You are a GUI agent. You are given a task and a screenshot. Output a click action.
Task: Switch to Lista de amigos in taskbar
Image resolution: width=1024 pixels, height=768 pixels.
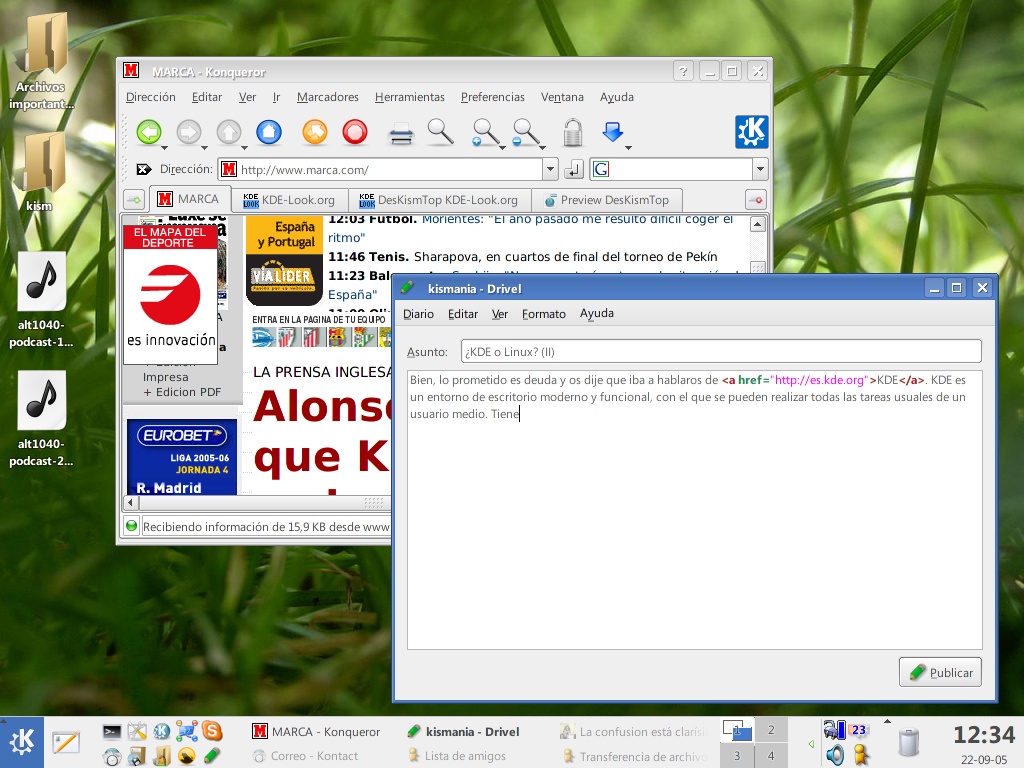[457, 756]
